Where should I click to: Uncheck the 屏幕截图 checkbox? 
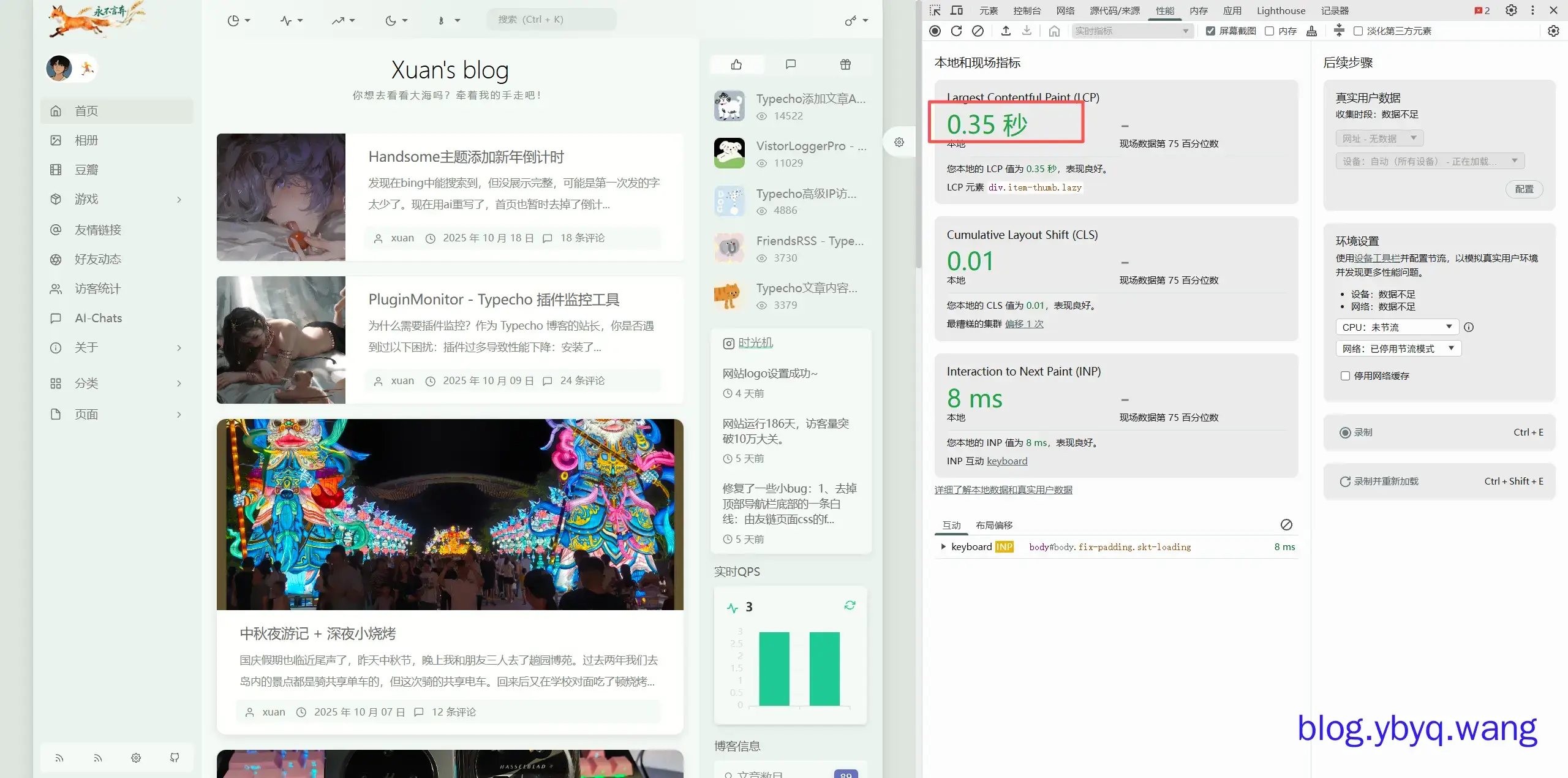(x=1210, y=31)
